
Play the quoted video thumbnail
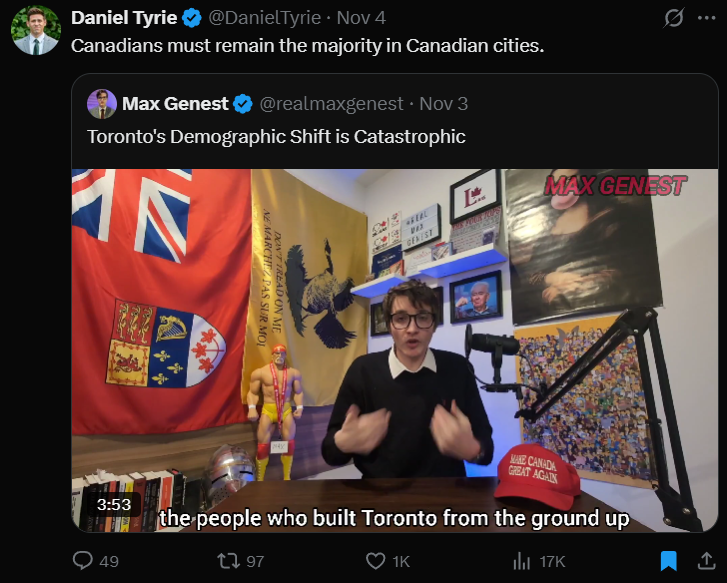[x=395, y=350]
